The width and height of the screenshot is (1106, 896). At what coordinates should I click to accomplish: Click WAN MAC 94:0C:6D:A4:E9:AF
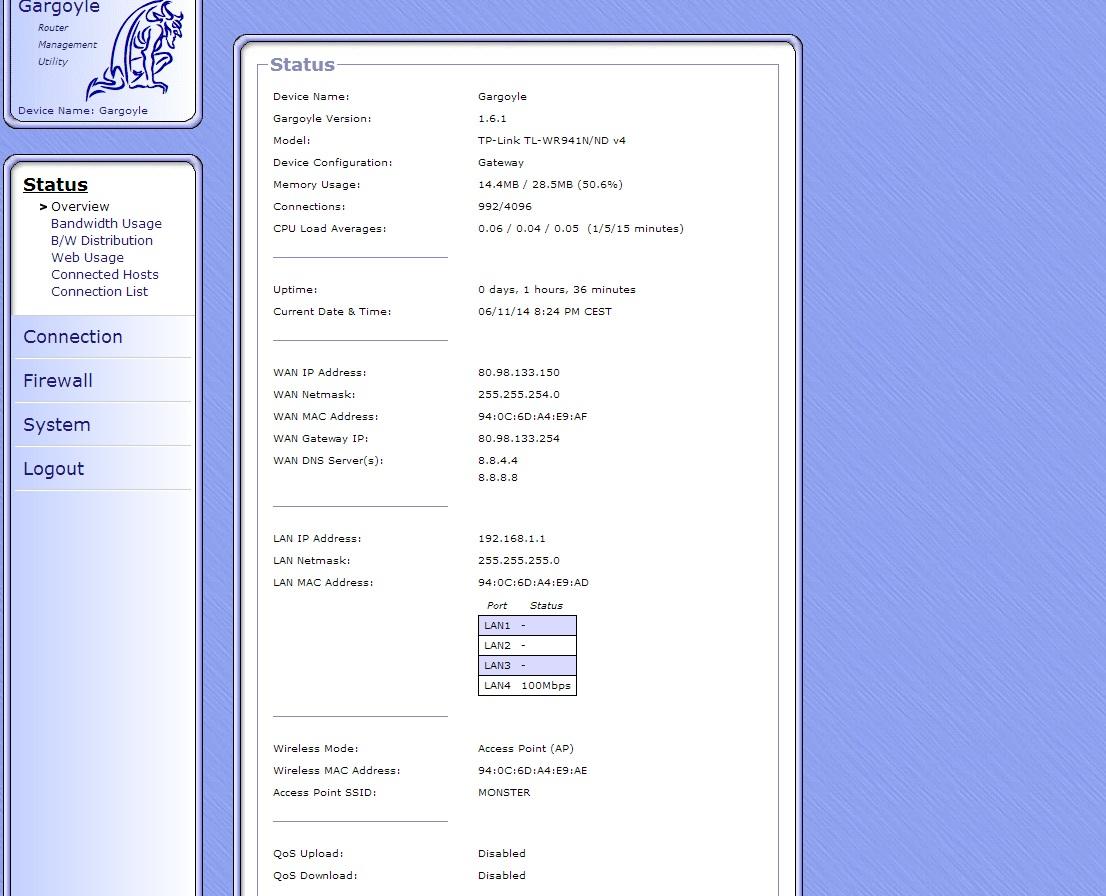(x=533, y=416)
